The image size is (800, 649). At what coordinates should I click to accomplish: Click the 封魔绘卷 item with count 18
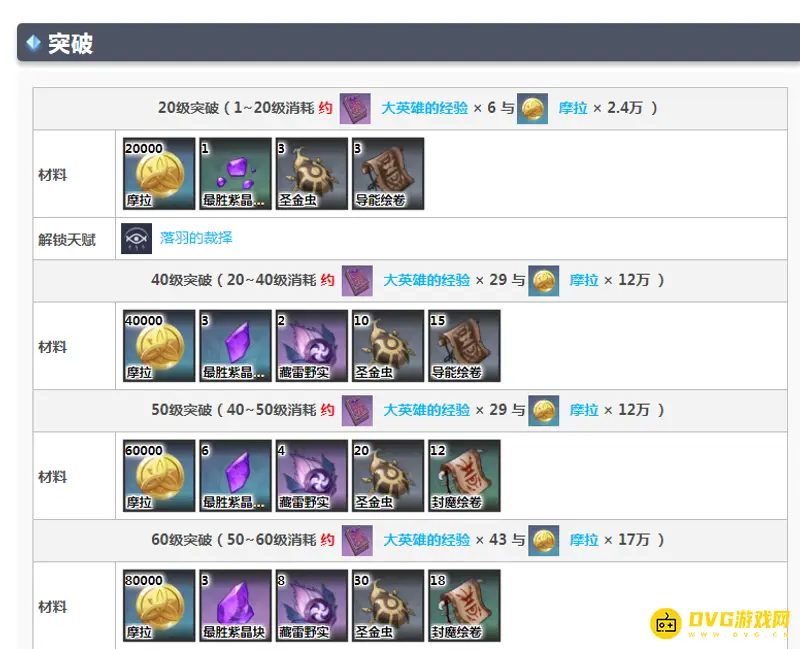click(x=464, y=606)
